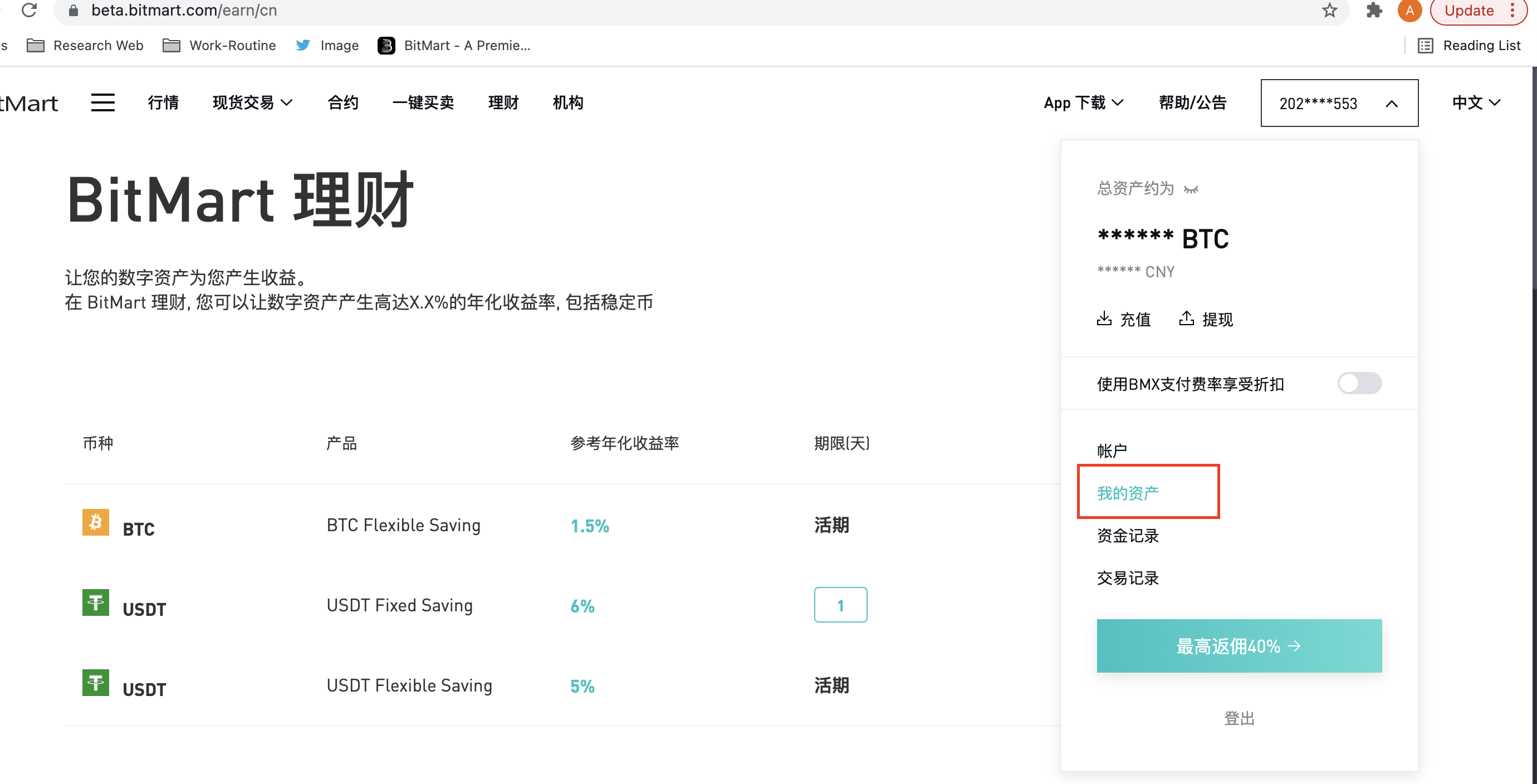The height and width of the screenshot is (784, 1537).
Task: Open the 一键买卖 menu item
Action: [x=423, y=102]
